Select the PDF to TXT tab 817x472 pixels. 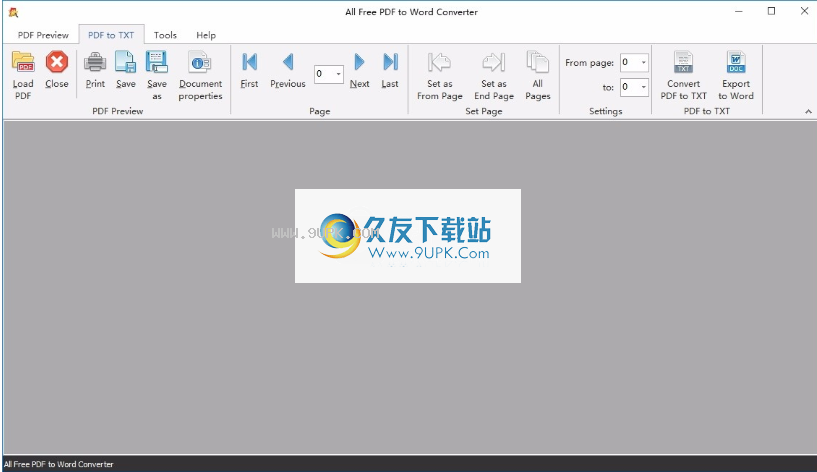[111, 35]
